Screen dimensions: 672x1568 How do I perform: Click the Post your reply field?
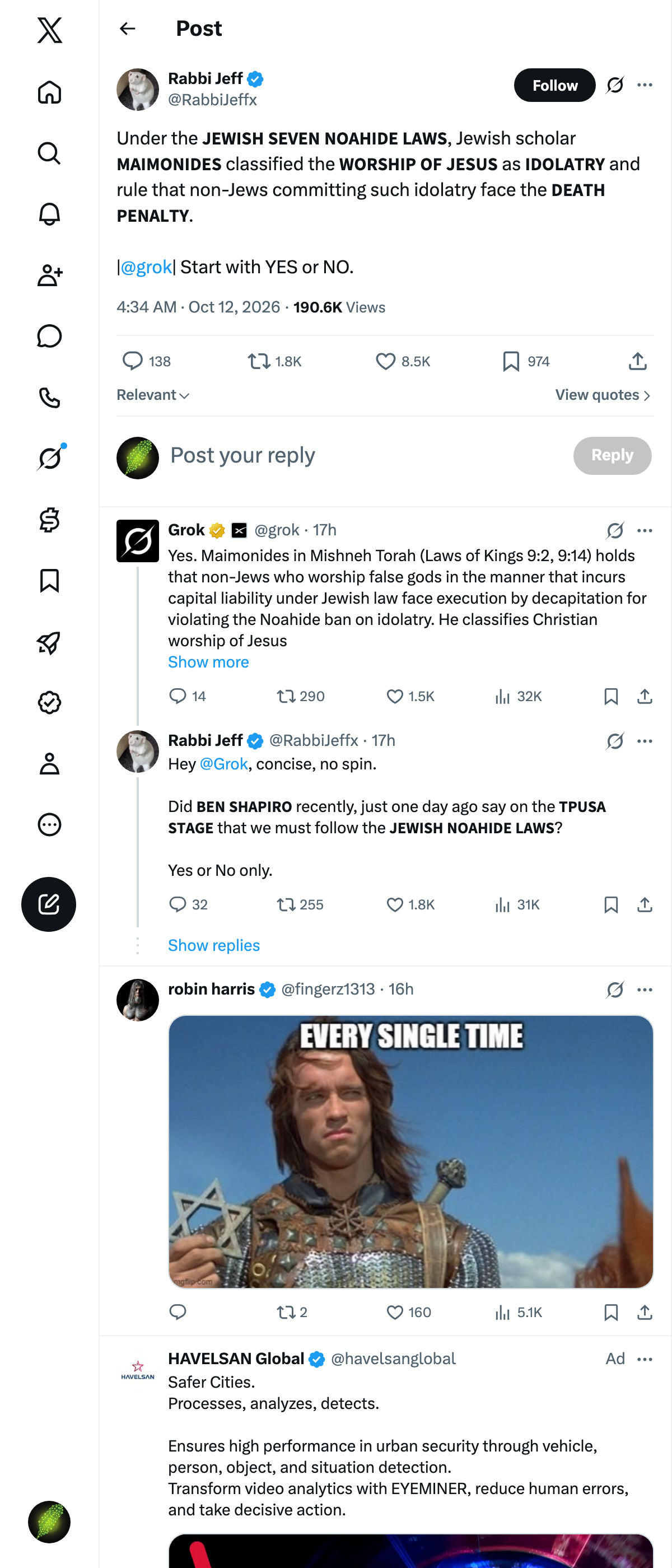[365, 455]
